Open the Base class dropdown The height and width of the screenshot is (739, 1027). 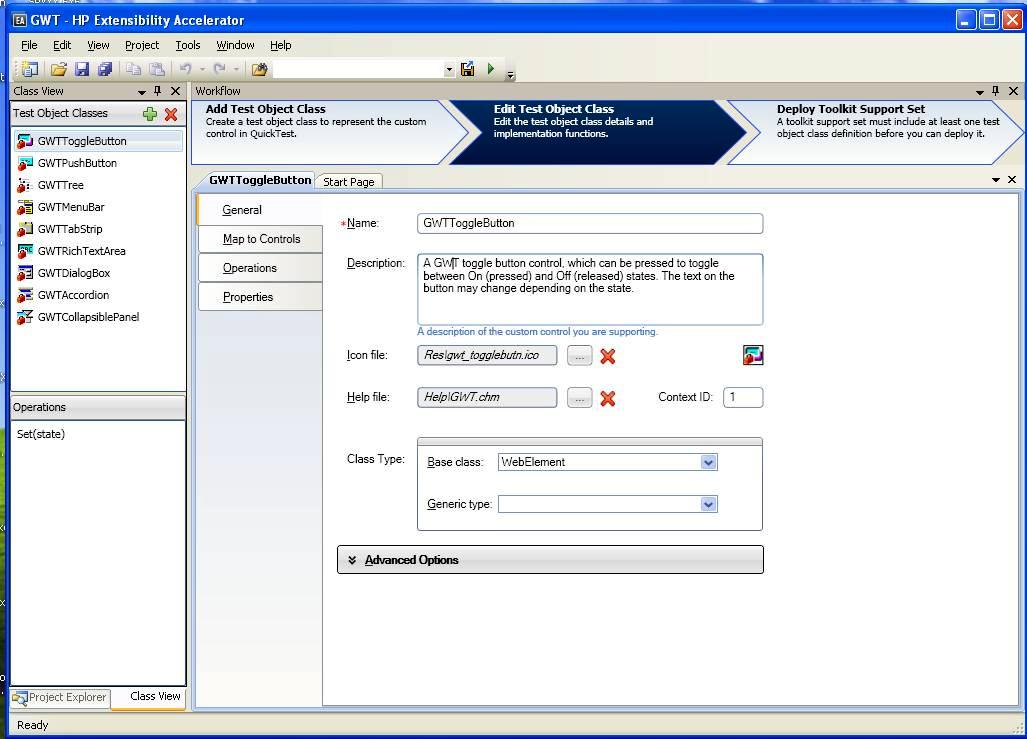click(x=708, y=462)
